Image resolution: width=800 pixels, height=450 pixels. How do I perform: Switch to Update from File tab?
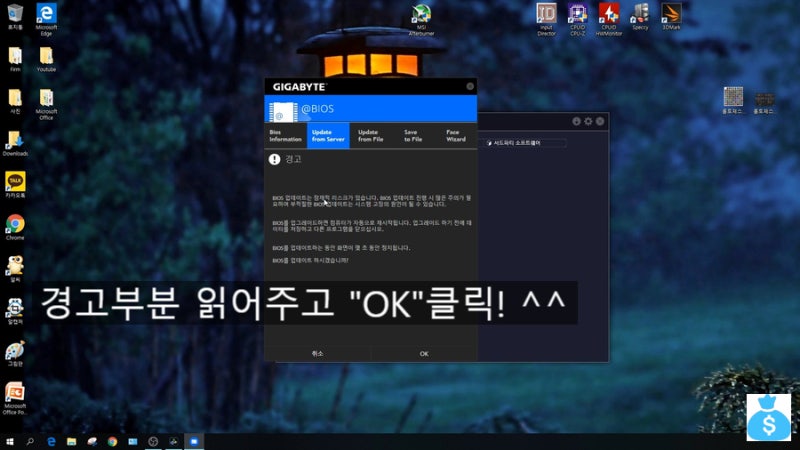[x=370, y=136]
